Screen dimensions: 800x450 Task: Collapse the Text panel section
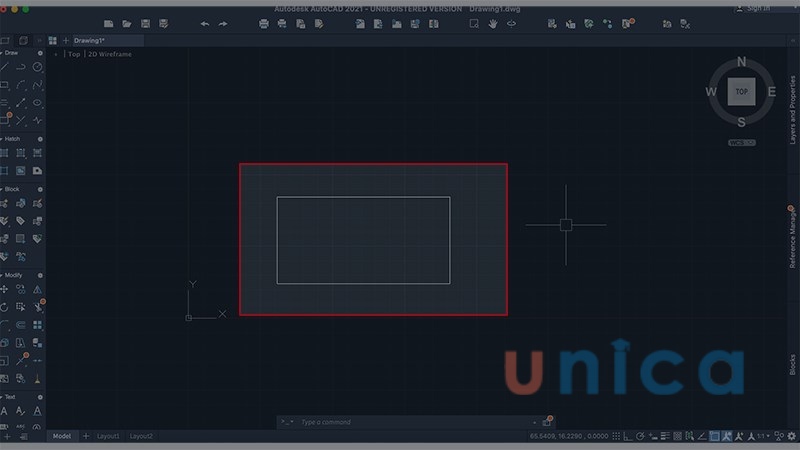tap(2, 397)
